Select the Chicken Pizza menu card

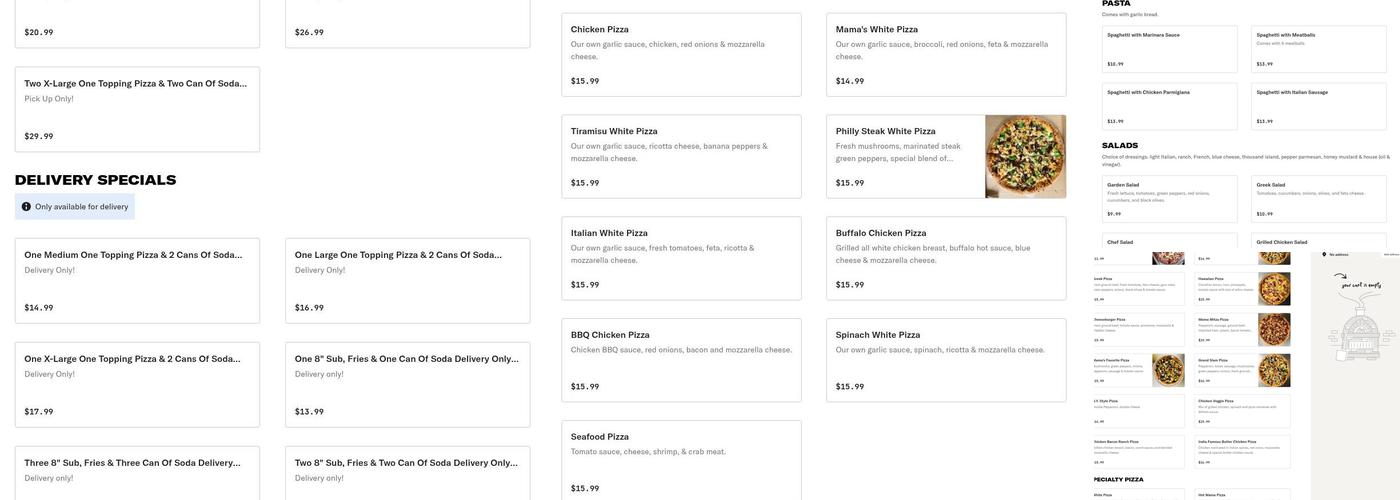tap(681, 55)
